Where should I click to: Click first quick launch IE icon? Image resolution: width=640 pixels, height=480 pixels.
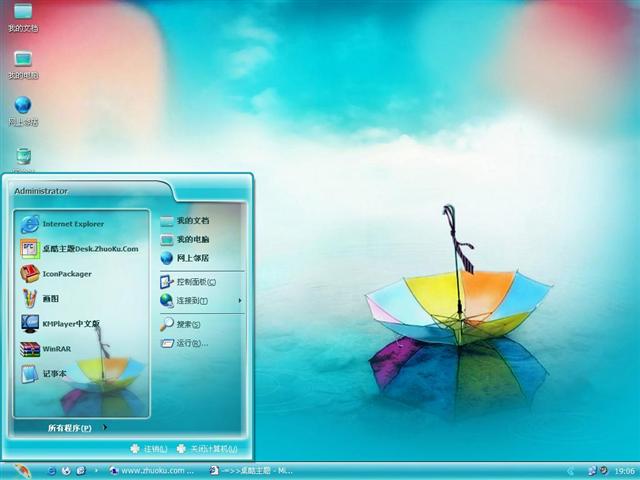click(x=52, y=471)
